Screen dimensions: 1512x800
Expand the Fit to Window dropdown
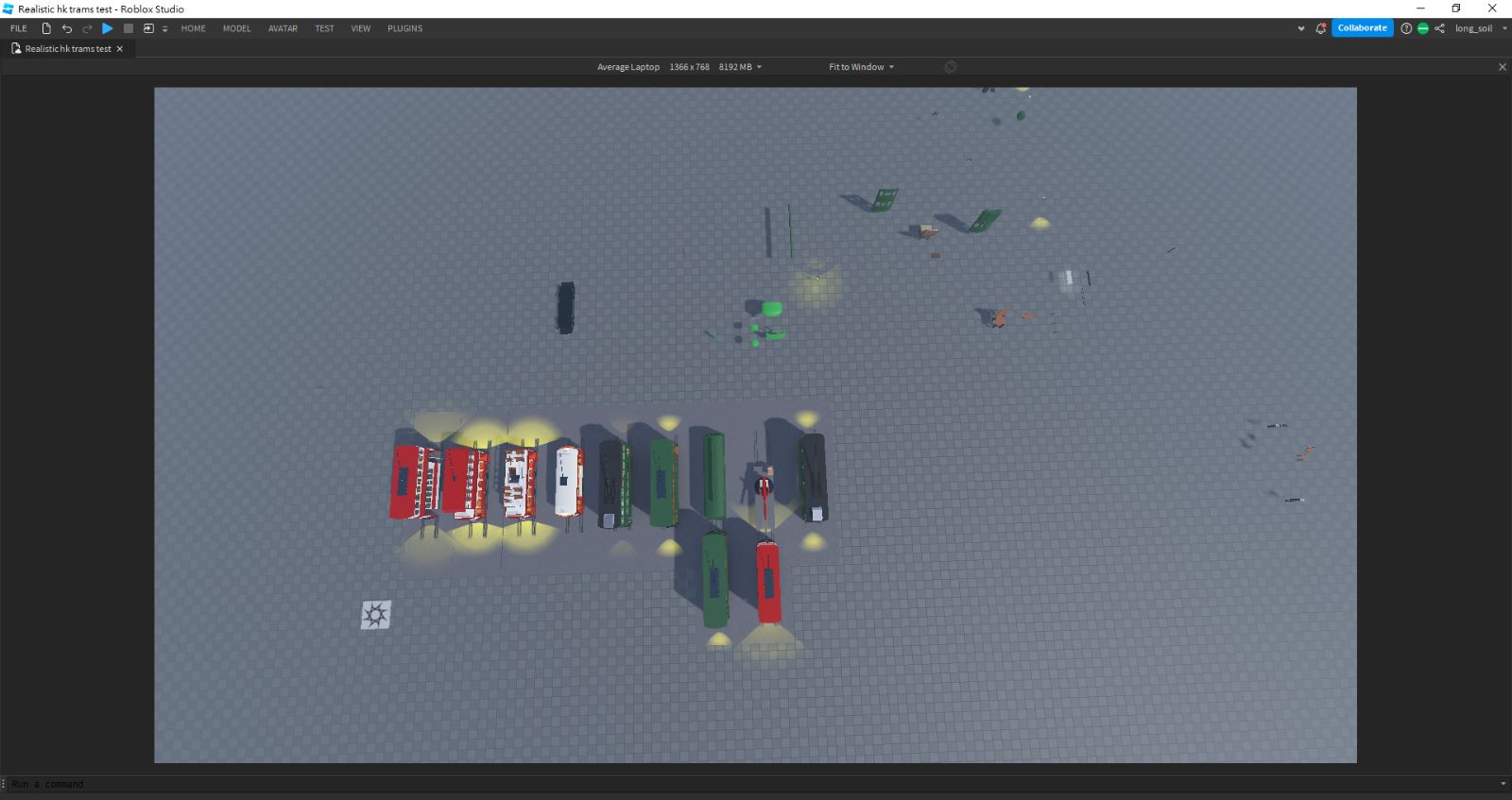(861, 67)
